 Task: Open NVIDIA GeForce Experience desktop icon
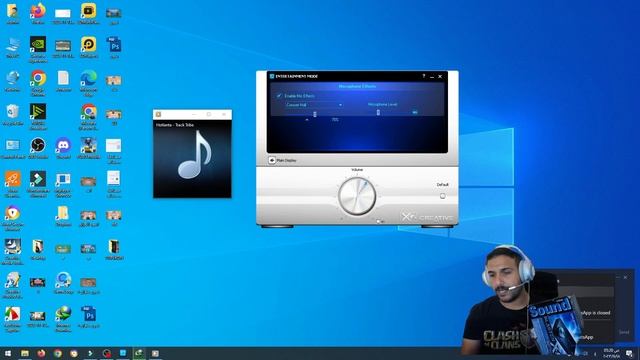(38, 49)
